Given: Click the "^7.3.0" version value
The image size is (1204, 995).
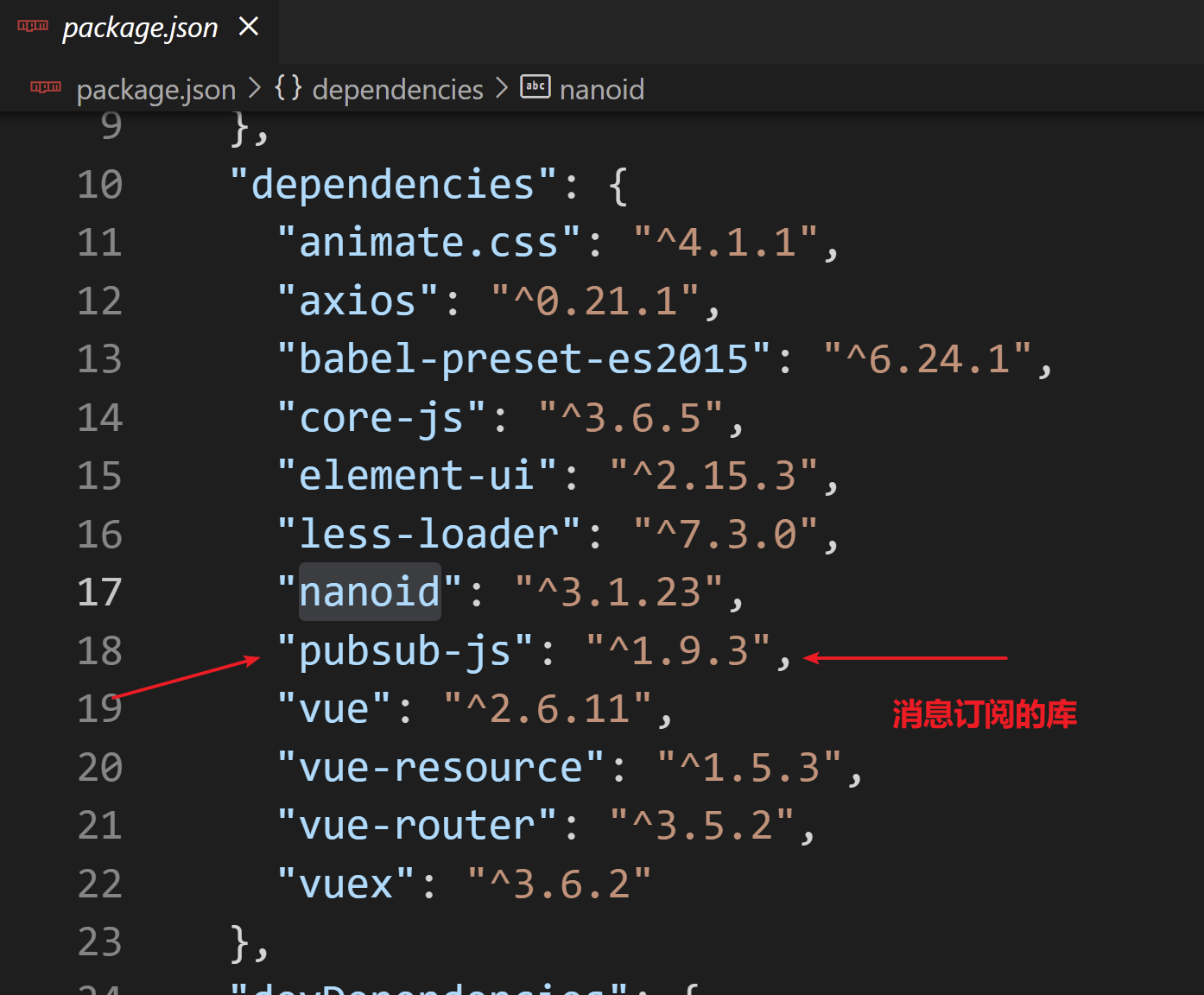Looking at the screenshot, I should [x=726, y=535].
